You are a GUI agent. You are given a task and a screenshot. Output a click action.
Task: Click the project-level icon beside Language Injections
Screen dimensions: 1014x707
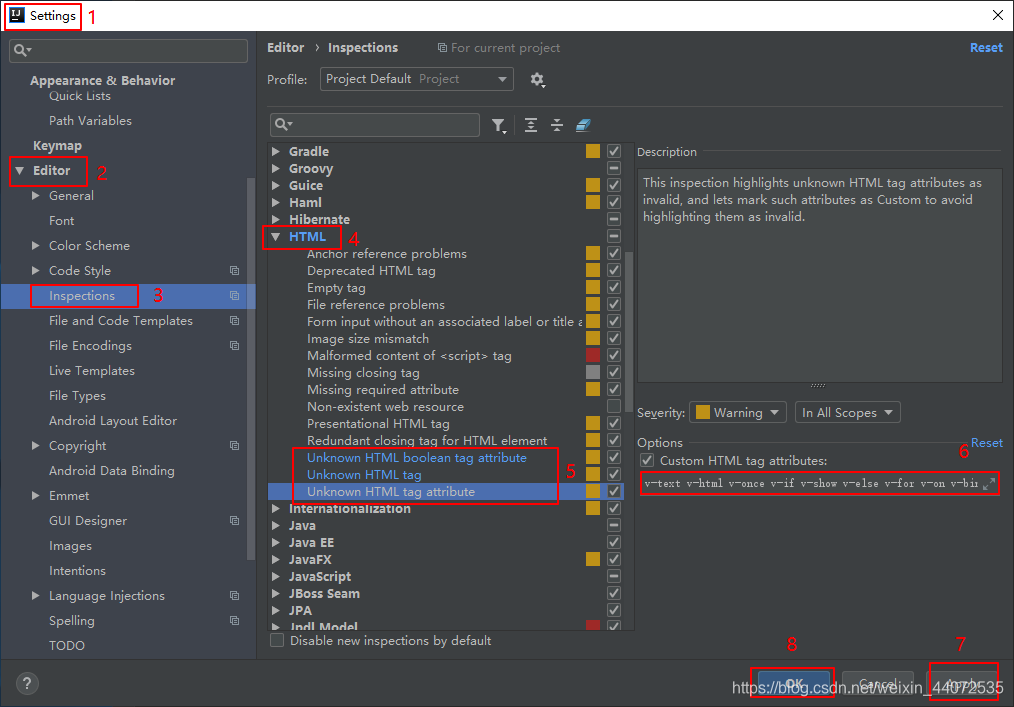(x=234, y=596)
